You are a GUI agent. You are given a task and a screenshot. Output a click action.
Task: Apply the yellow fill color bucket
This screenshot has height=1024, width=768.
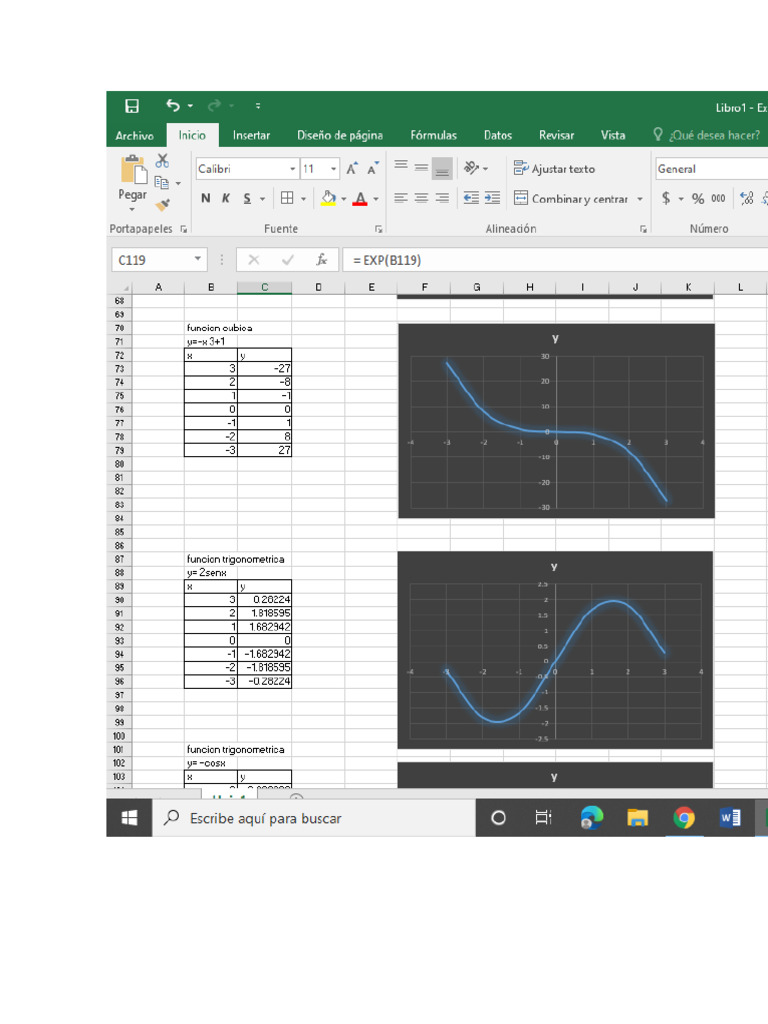coord(328,198)
